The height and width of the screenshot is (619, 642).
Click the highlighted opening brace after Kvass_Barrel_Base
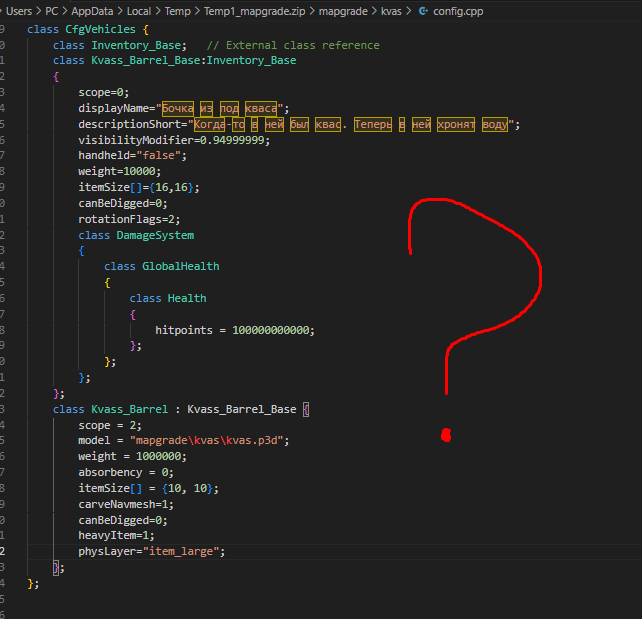pyautogui.click(x=306, y=410)
